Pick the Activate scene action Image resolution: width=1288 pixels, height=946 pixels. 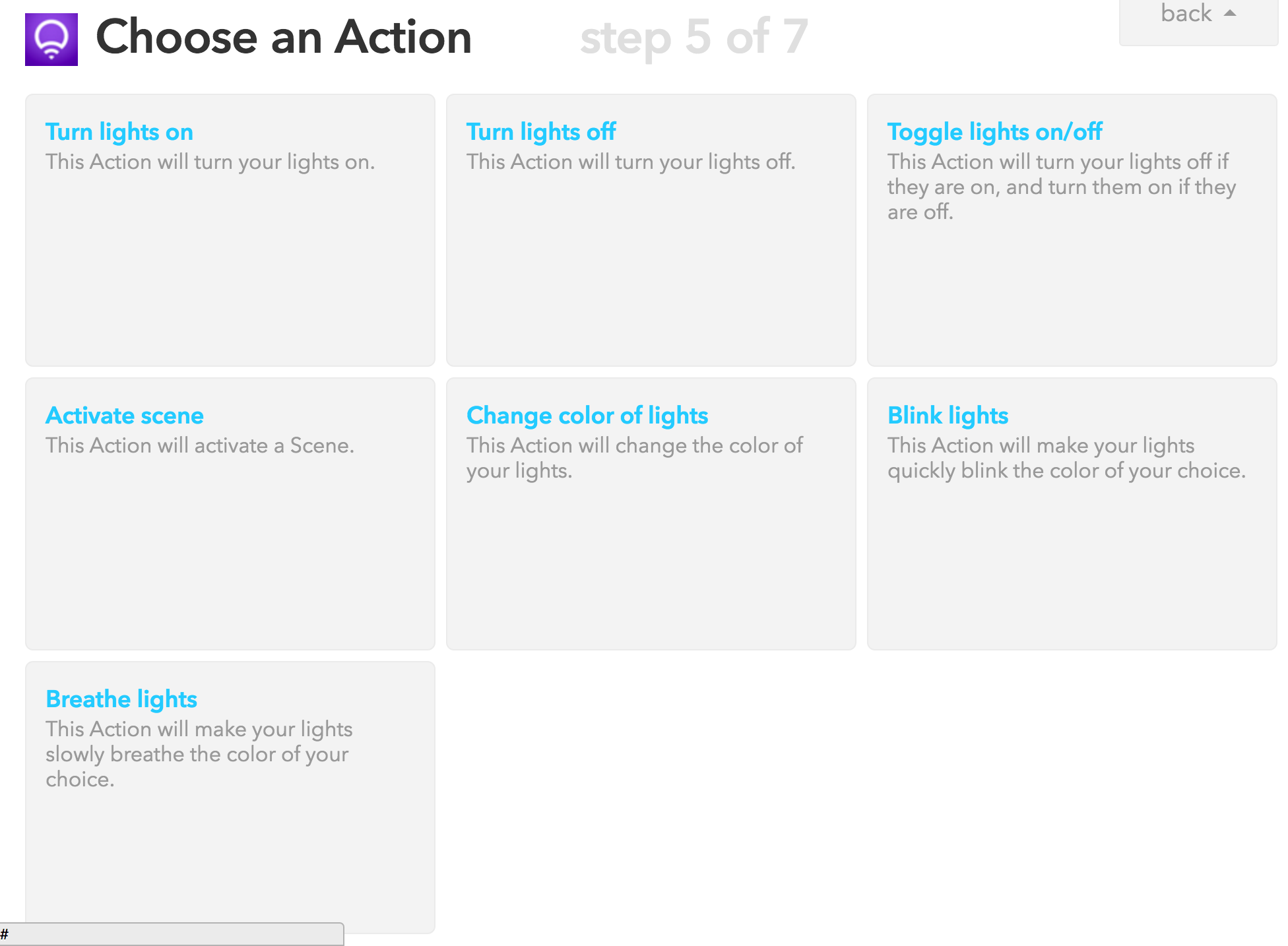pyautogui.click(x=124, y=416)
